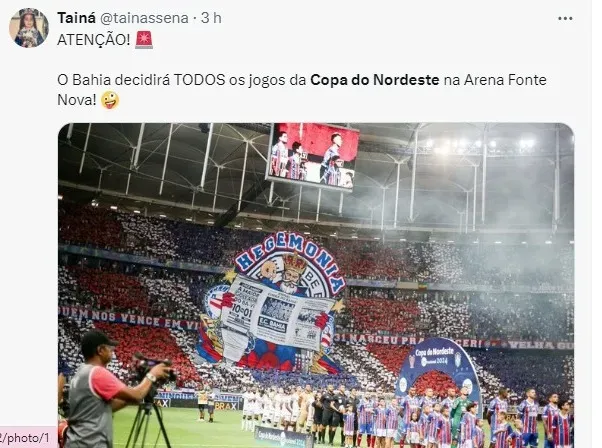Click the words Arena Fonte in the tweet
Image resolution: width=602 pixels, height=448 pixels.
pos(505,80)
